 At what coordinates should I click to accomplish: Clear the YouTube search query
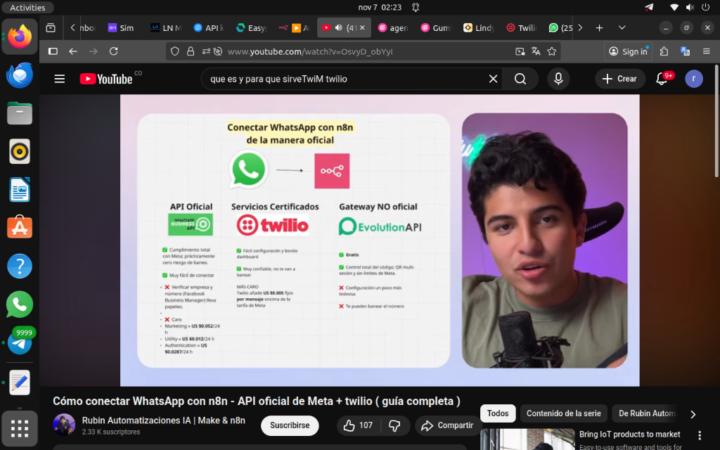pos(493,79)
